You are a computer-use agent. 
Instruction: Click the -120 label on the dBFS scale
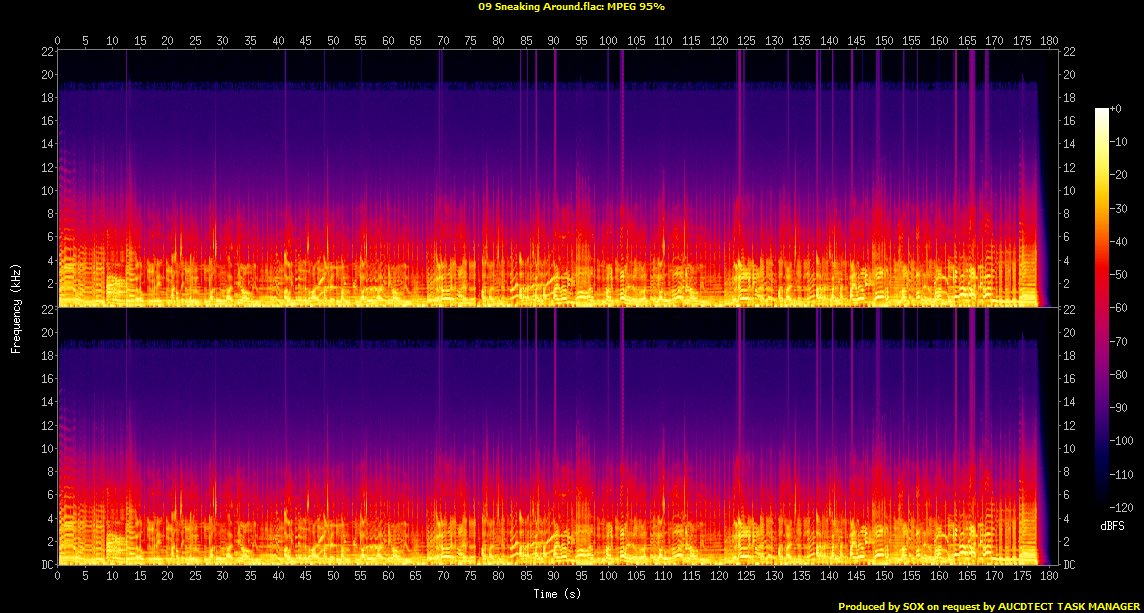(1124, 507)
